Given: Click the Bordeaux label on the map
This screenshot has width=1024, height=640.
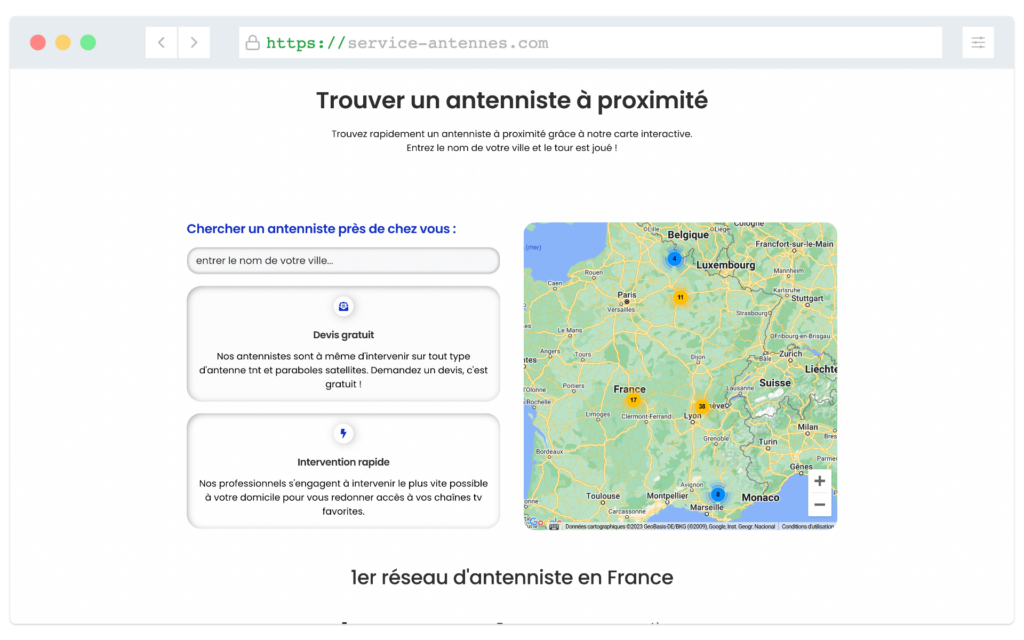Looking at the screenshot, I should (549, 451).
